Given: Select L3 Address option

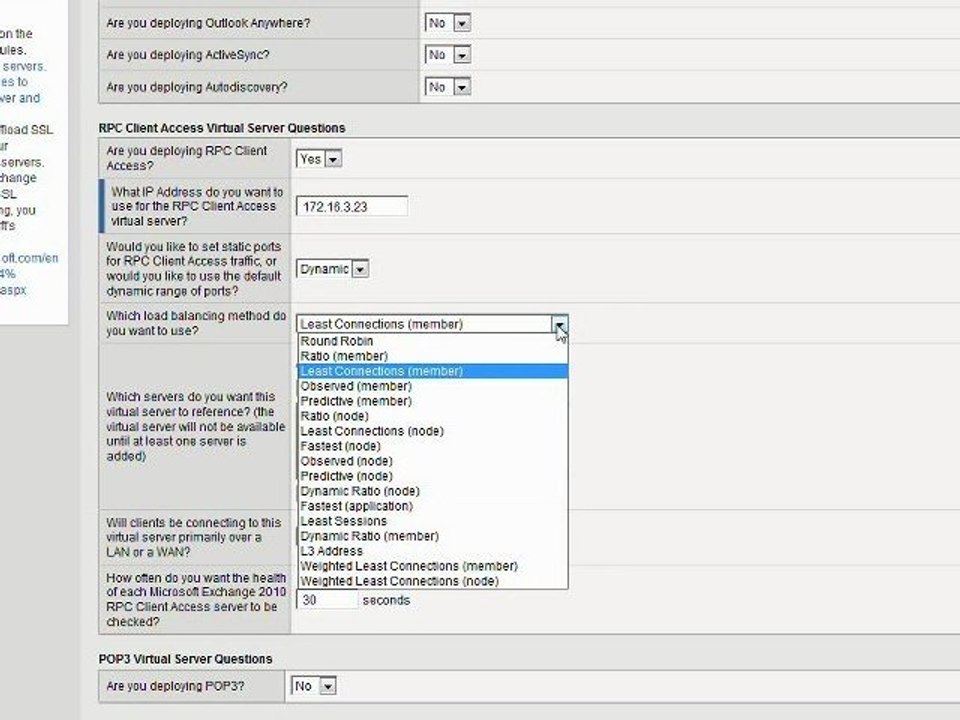Looking at the screenshot, I should coord(433,551).
